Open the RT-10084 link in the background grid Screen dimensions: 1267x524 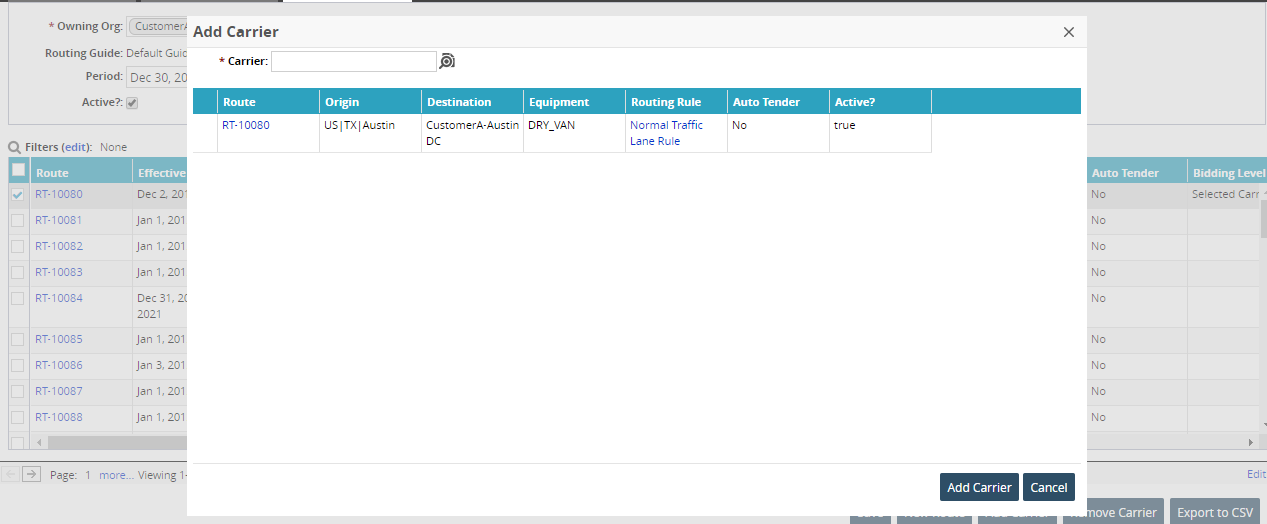59,298
